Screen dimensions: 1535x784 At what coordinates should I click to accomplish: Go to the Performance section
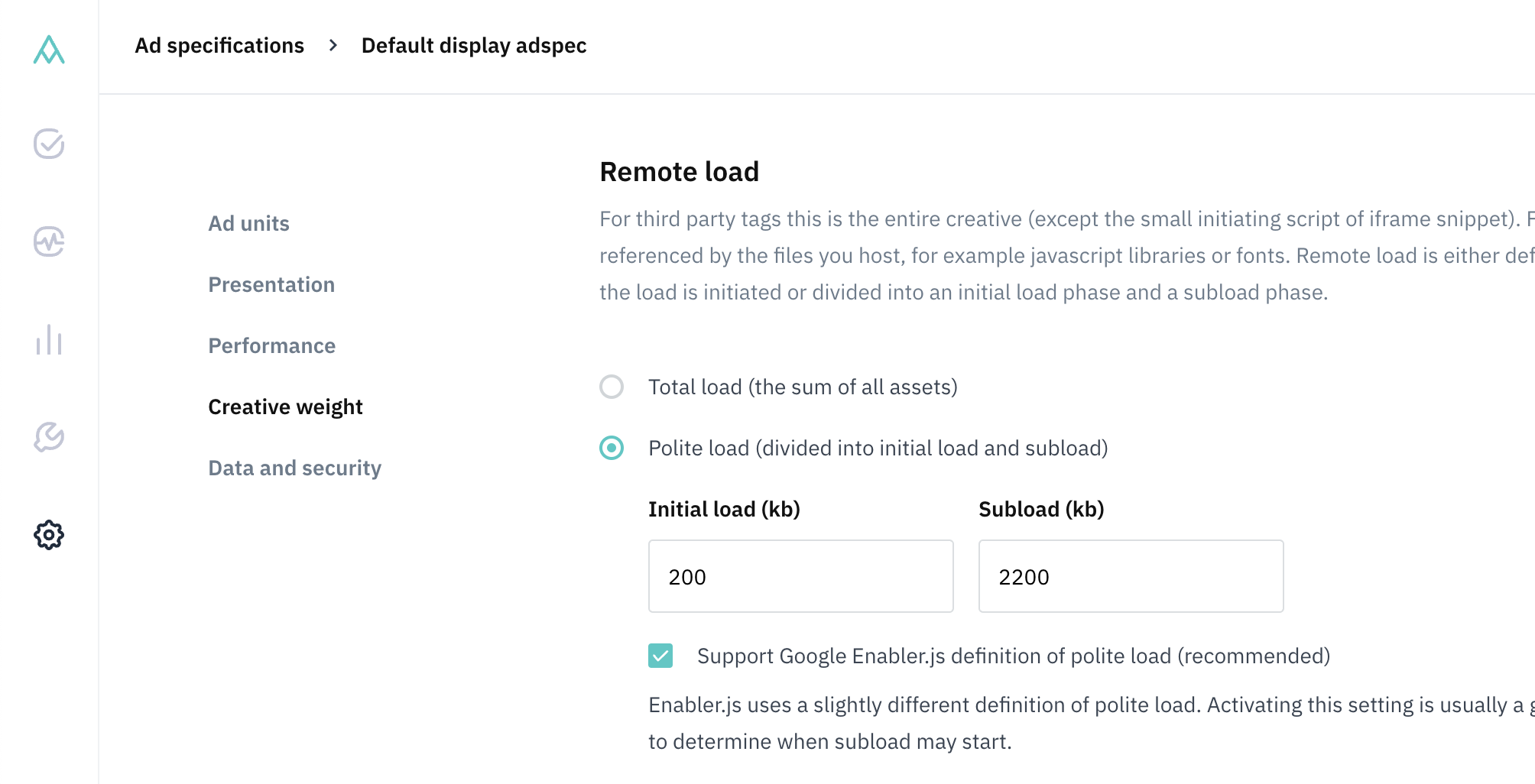271,345
